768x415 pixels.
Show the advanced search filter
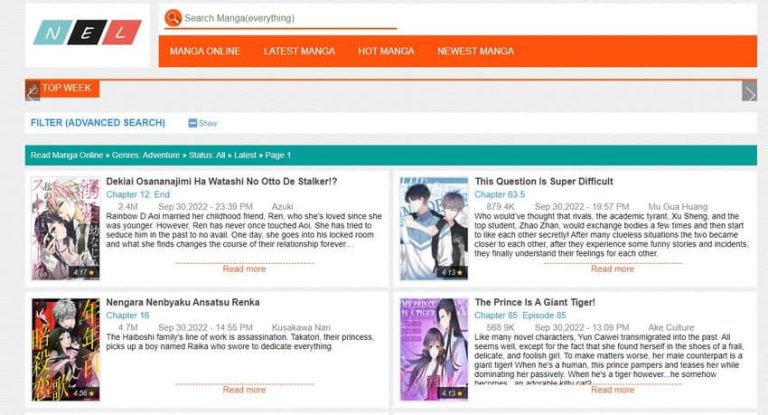(x=208, y=123)
